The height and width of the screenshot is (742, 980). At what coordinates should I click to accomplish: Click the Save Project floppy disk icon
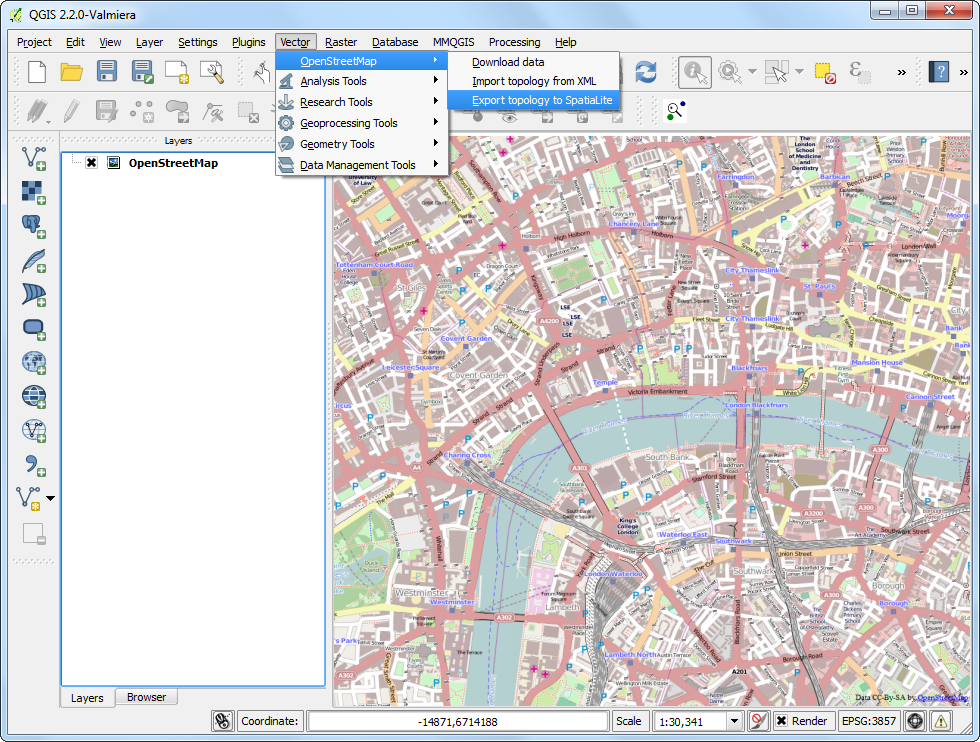(107, 71)
